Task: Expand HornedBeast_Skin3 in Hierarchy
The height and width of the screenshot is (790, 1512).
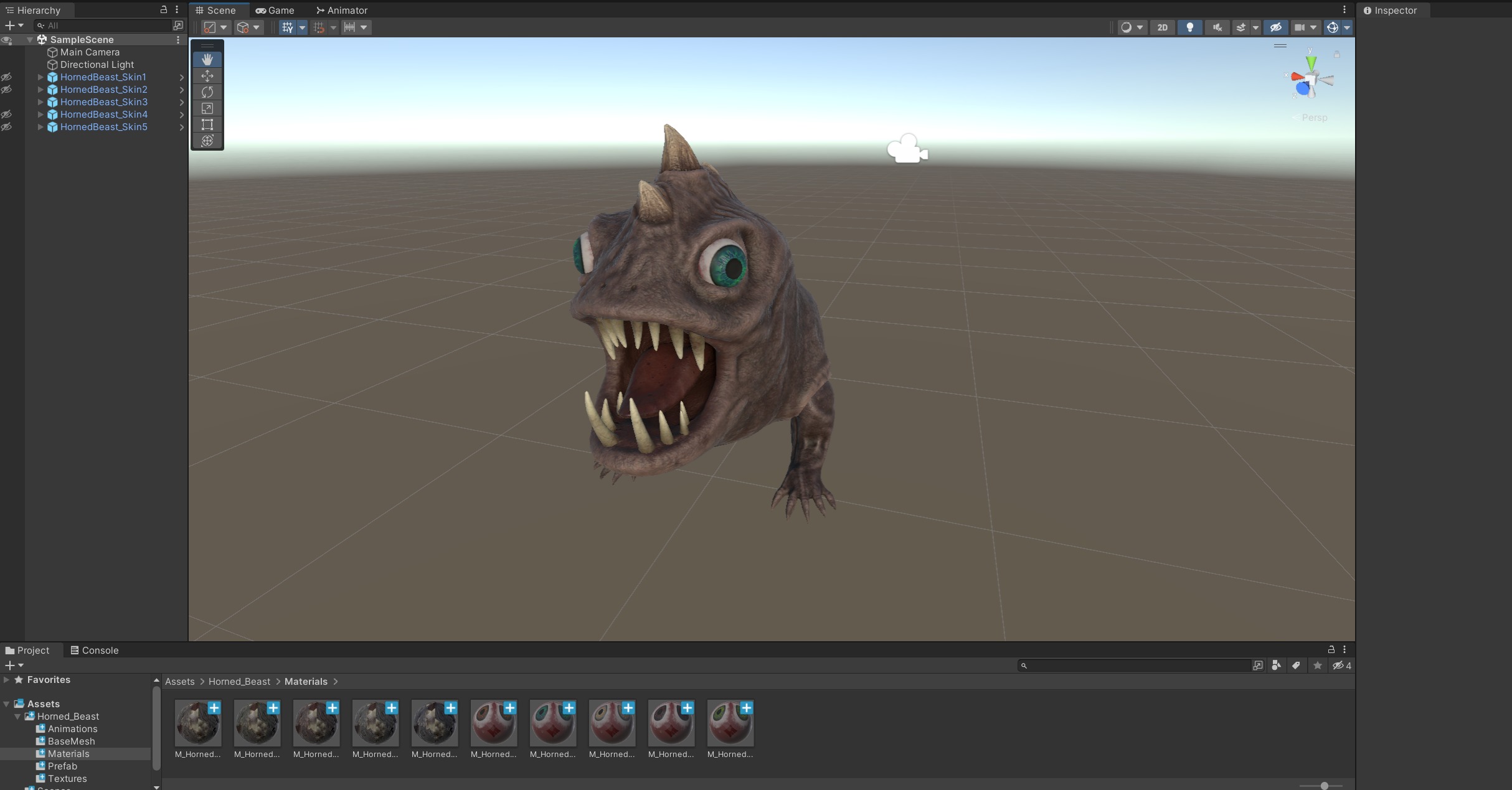Action: tap(40, 102)
